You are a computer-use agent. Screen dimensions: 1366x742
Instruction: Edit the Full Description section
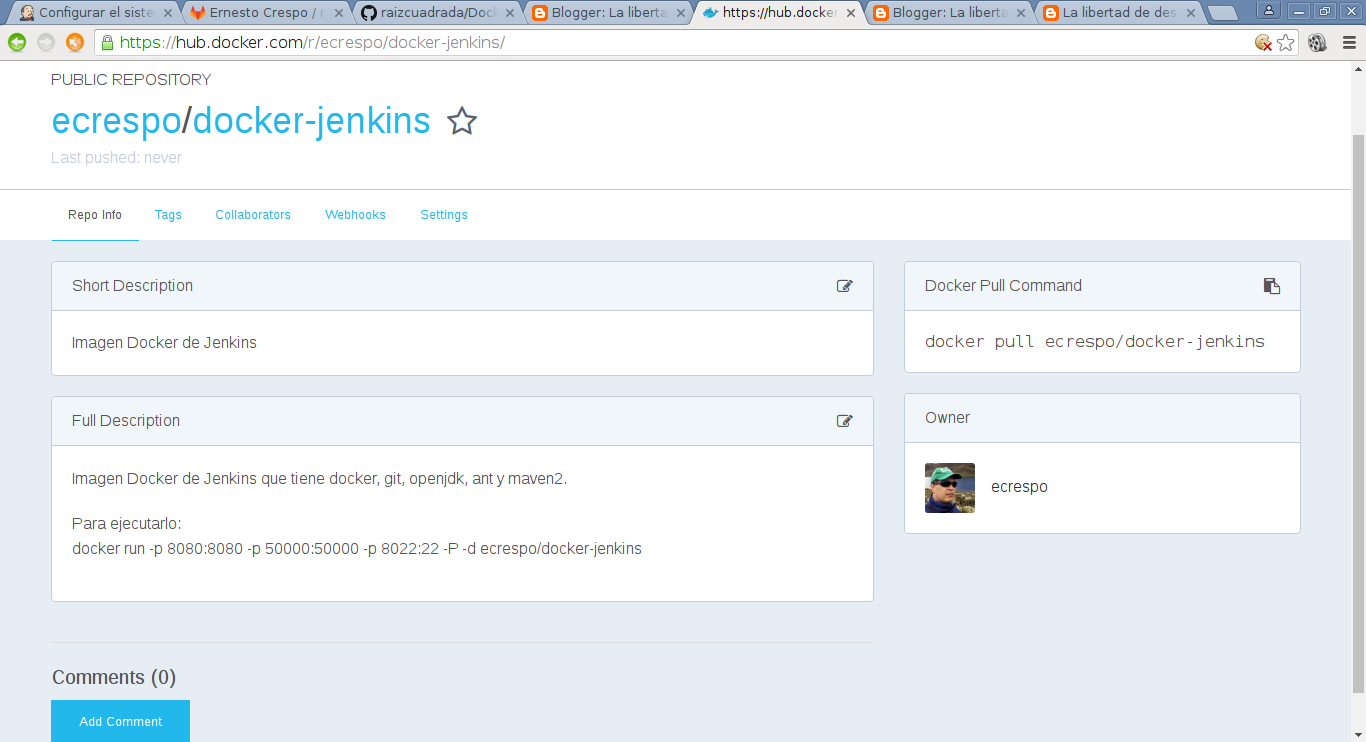(x=844, y=421)
